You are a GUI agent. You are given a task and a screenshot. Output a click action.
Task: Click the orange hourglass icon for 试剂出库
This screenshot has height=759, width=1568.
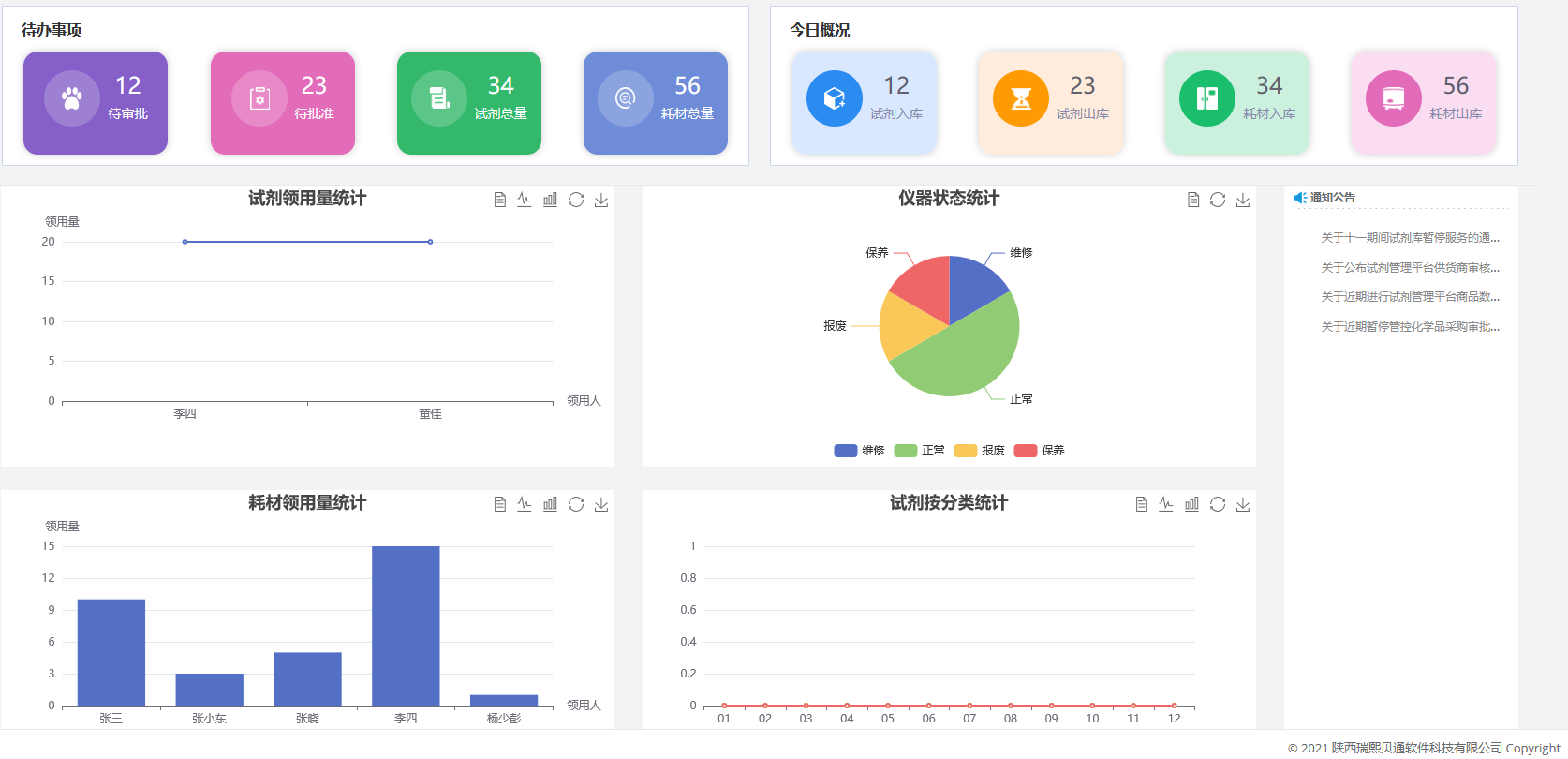pyautogui.click(x=1021, y=98)
